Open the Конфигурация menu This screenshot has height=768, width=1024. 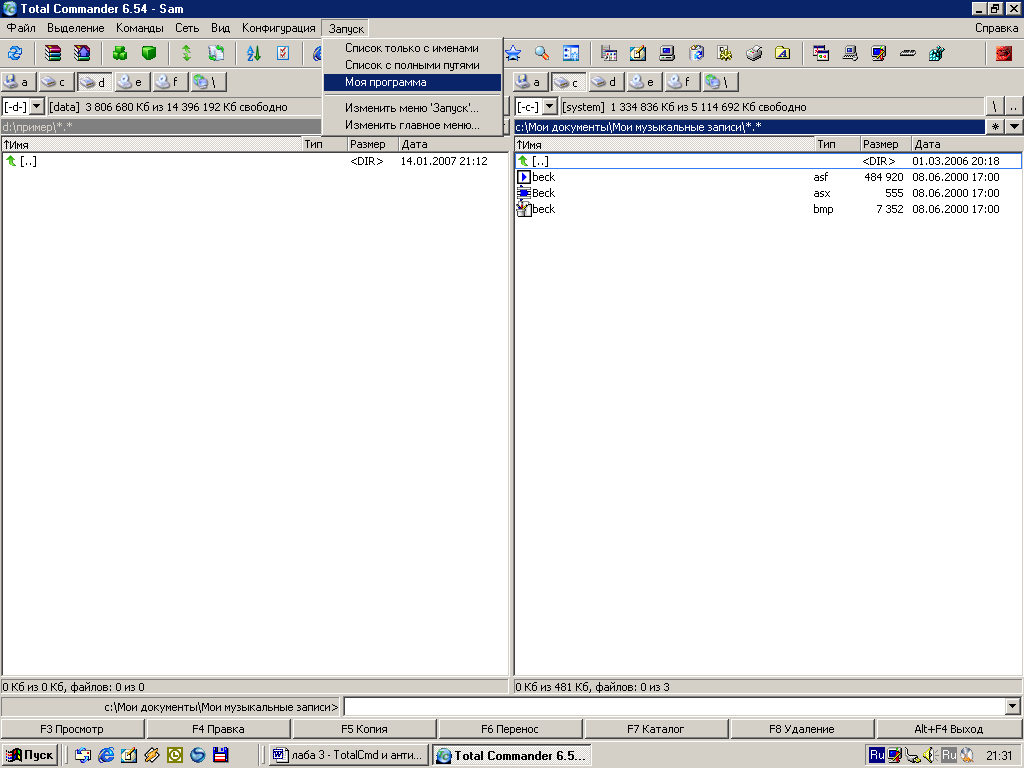[x=278, y=28]
